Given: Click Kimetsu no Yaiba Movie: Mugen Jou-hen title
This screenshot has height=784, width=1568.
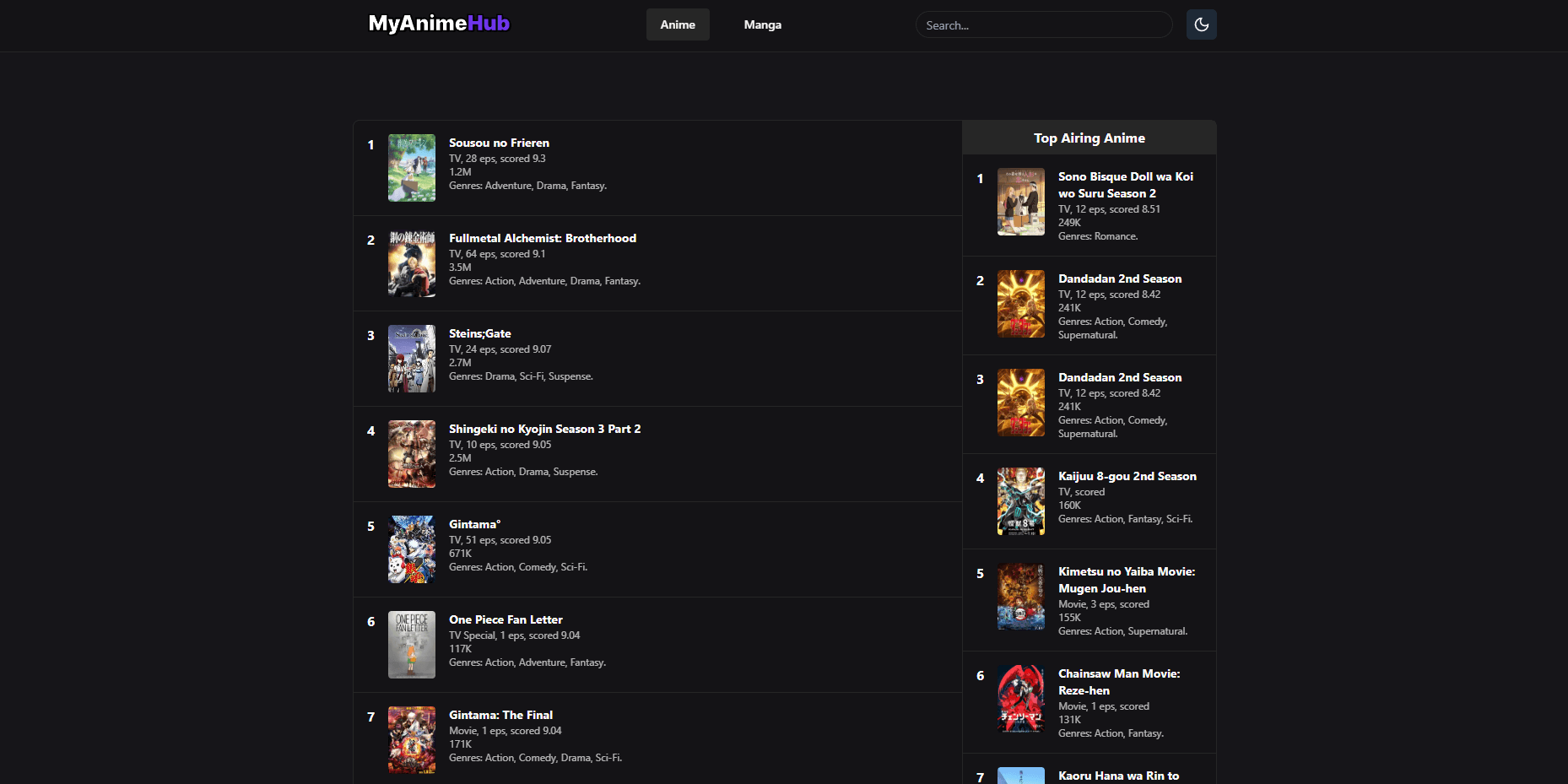Looking at the screenshot, I should (x=1127, y=580).
